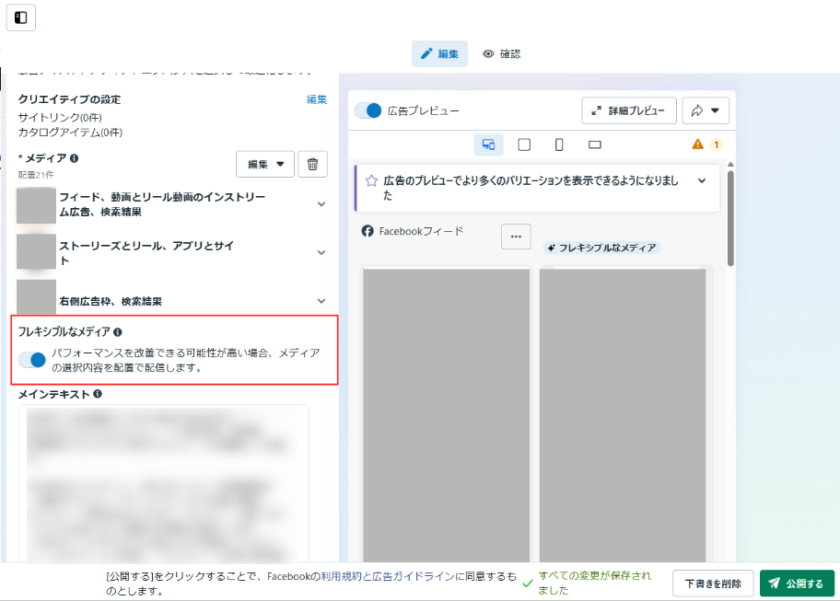Switch to the 編集 tab
The height and width of the screenshot is (601, 840).
pos(439,54)
